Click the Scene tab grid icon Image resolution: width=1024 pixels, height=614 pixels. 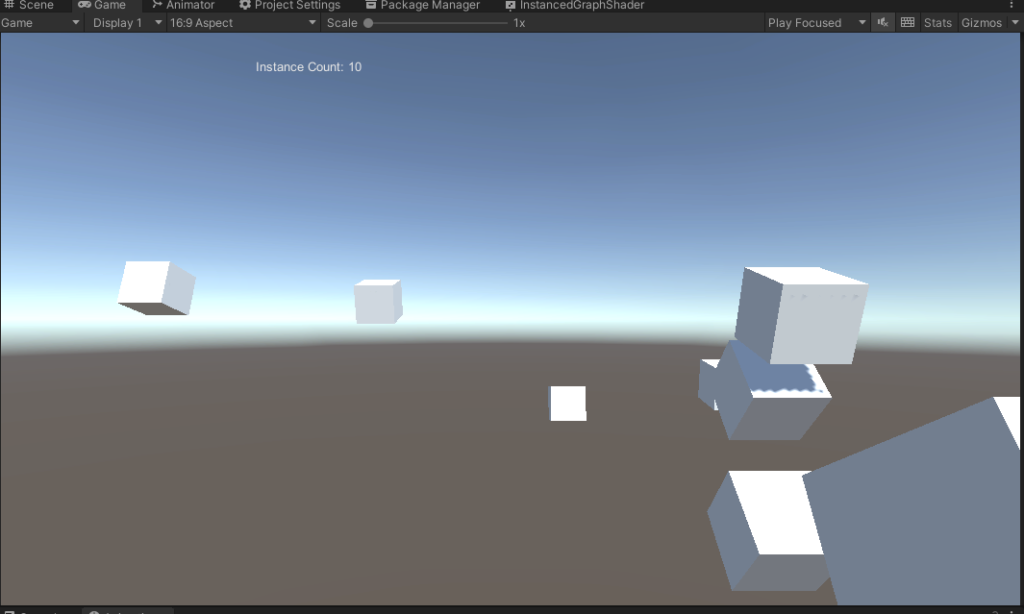click(8, 5)
